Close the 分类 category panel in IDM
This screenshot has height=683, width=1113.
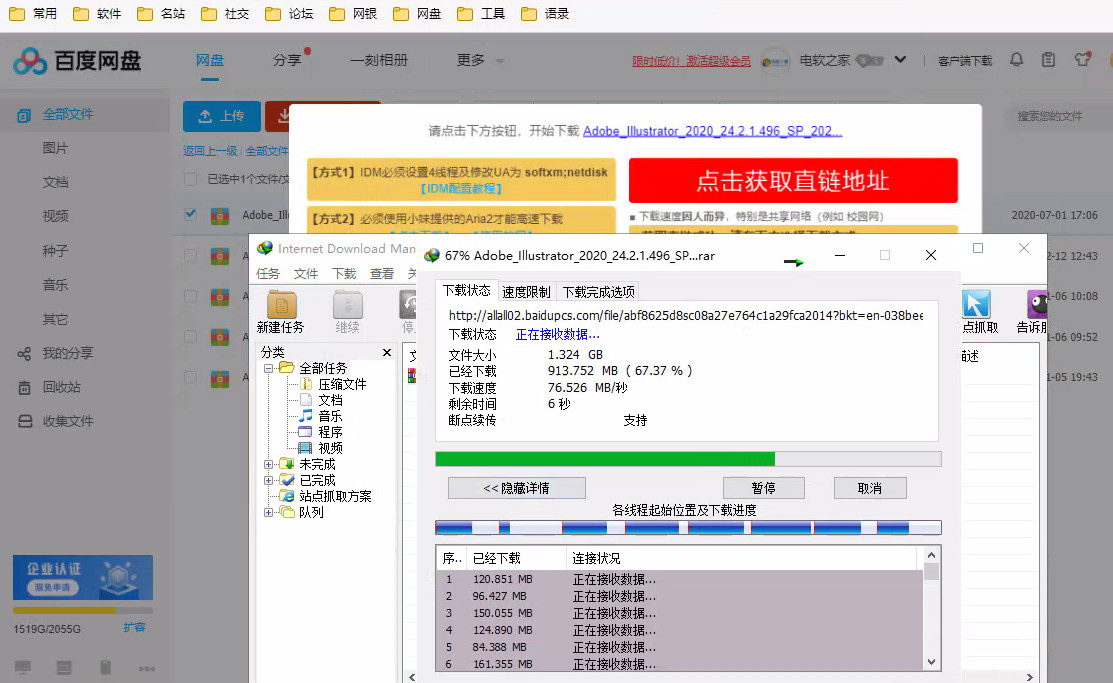pos(387,352)
